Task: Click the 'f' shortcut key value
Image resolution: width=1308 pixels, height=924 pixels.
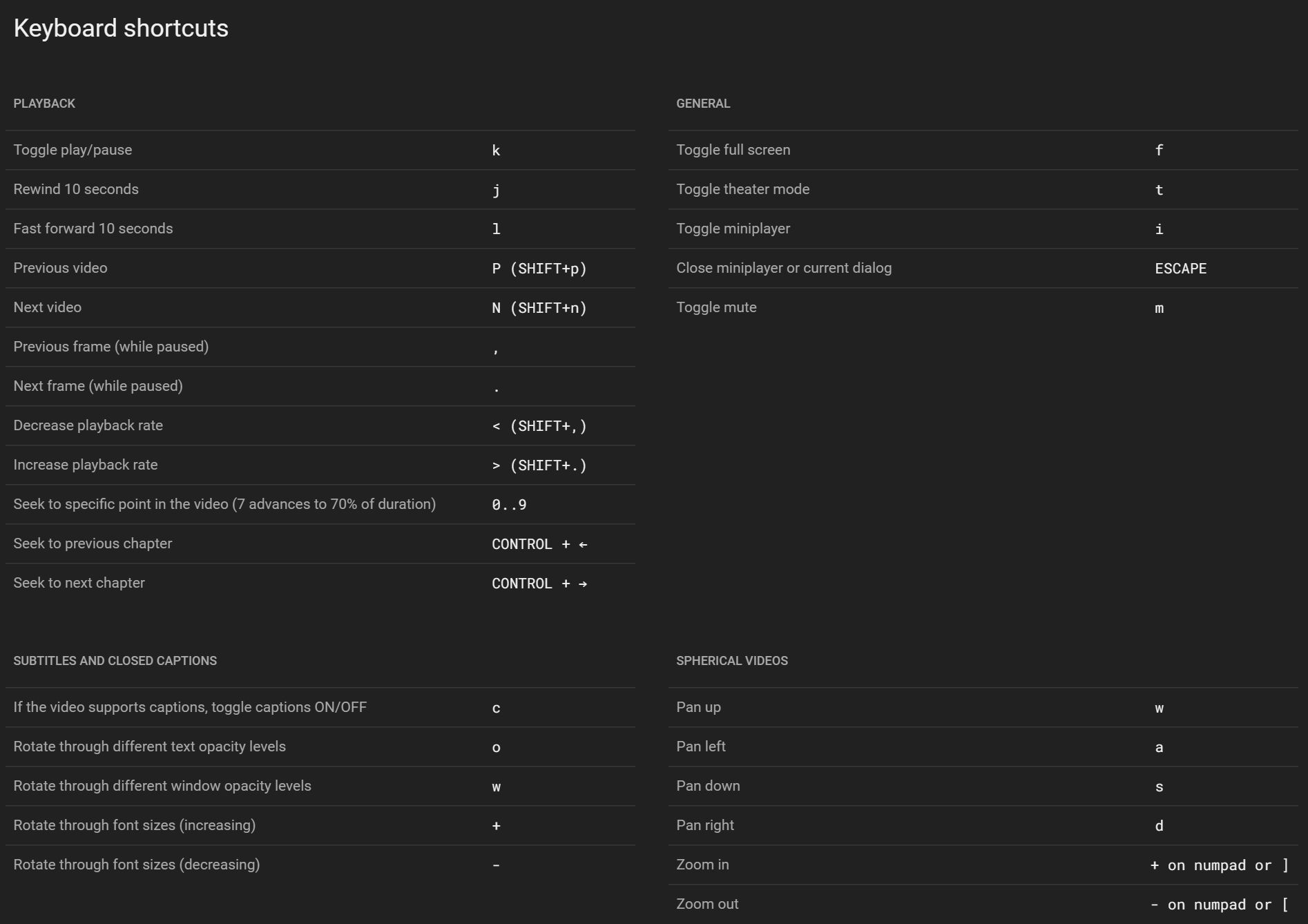Action: tap(1160, 150)
